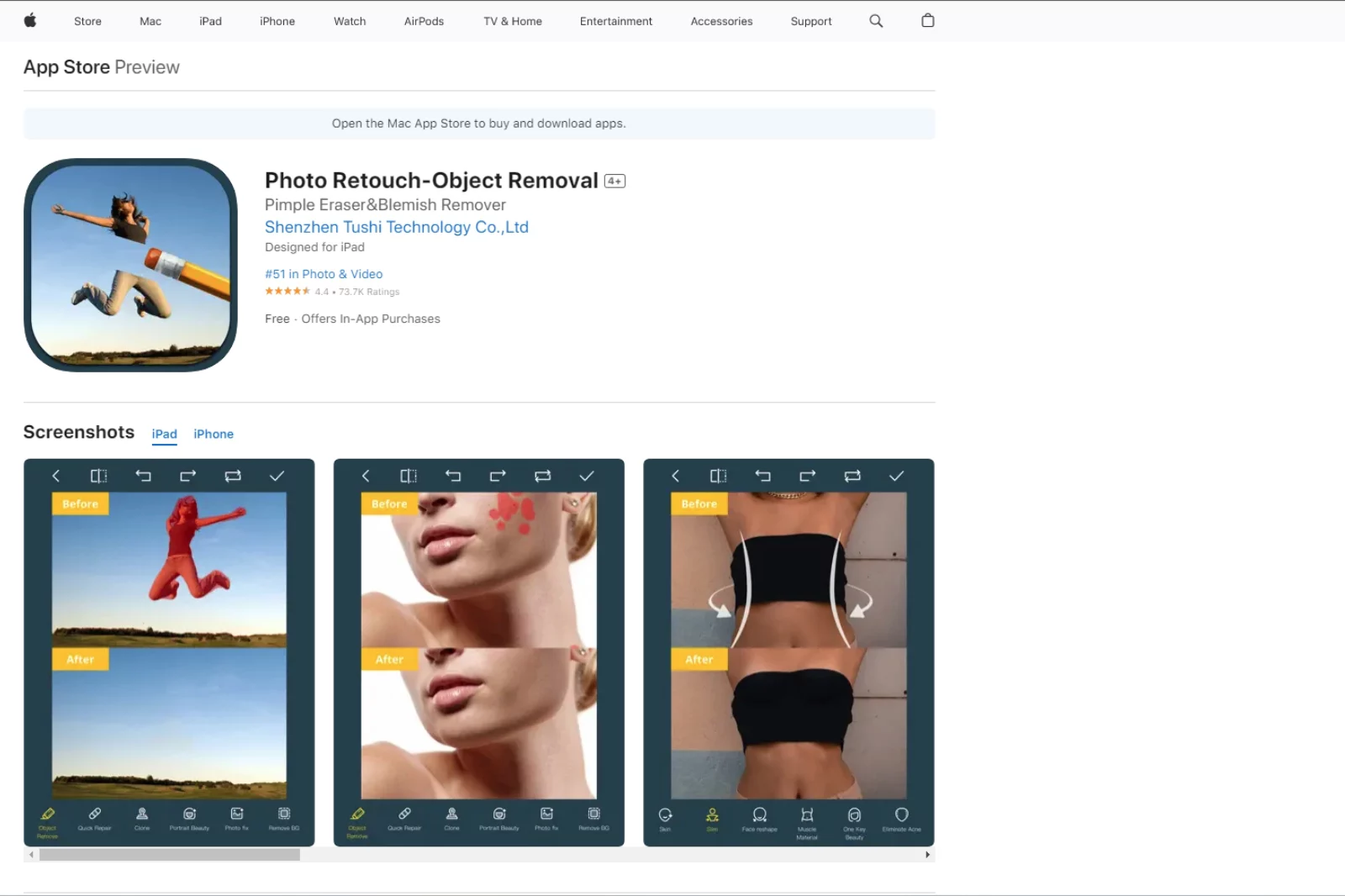The height and width of the screenshot is (896, 1345).
Task: Click the Photo Retouch app icon
Action: pos(130,265)
